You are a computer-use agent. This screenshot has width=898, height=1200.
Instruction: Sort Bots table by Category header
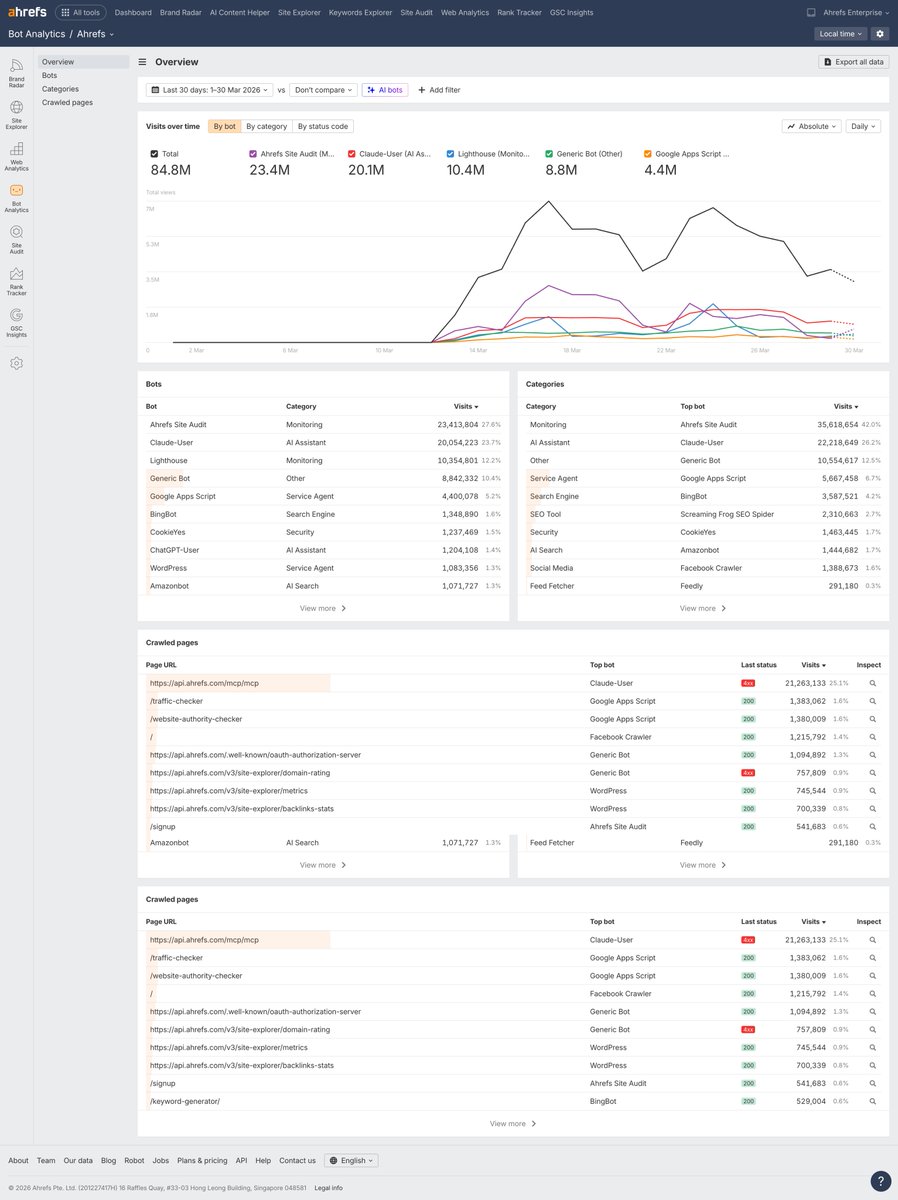[x=301, y=406]
